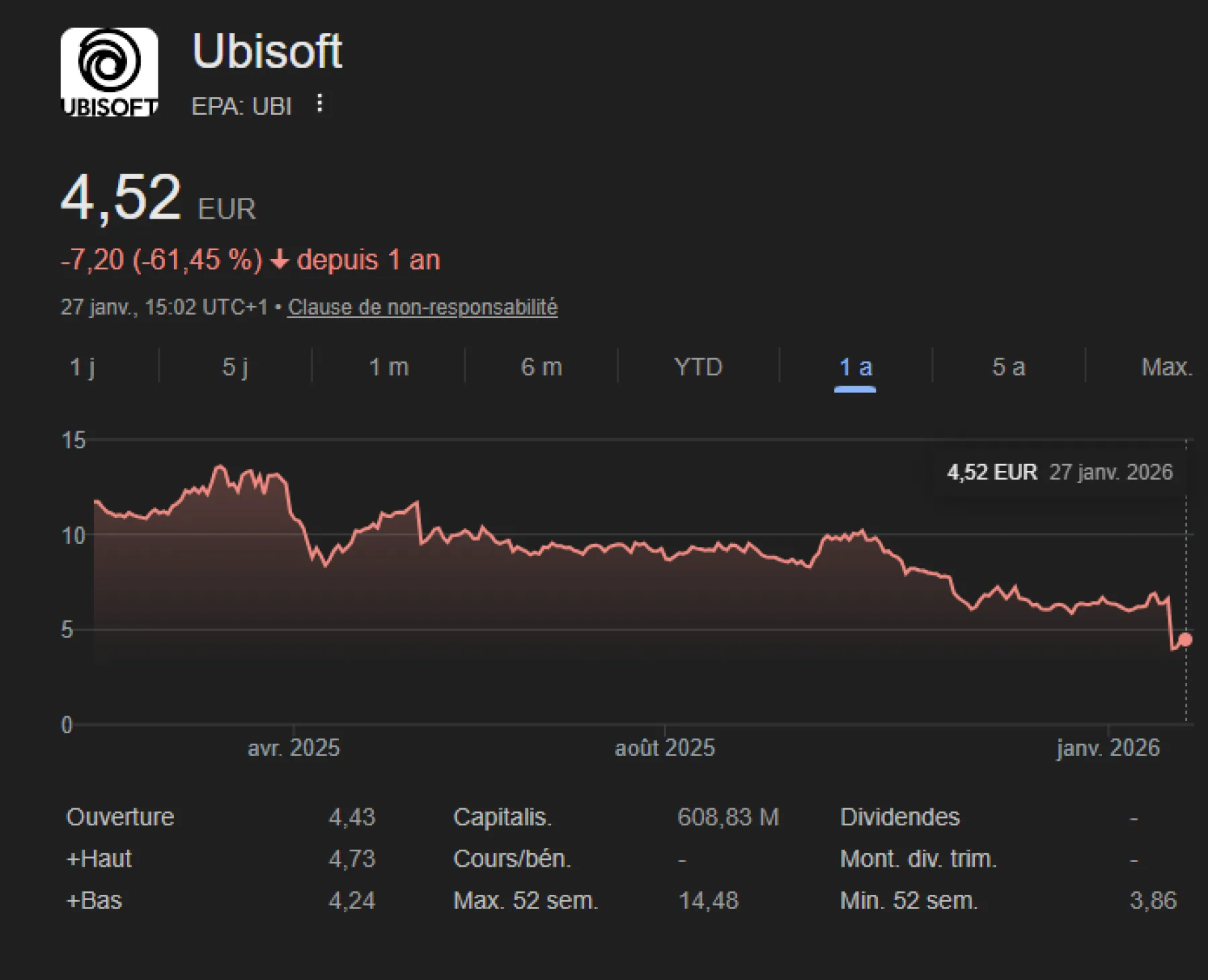
Task: Click the Max. 52 sem. value 14,48
Action: (x=709, y=901)
